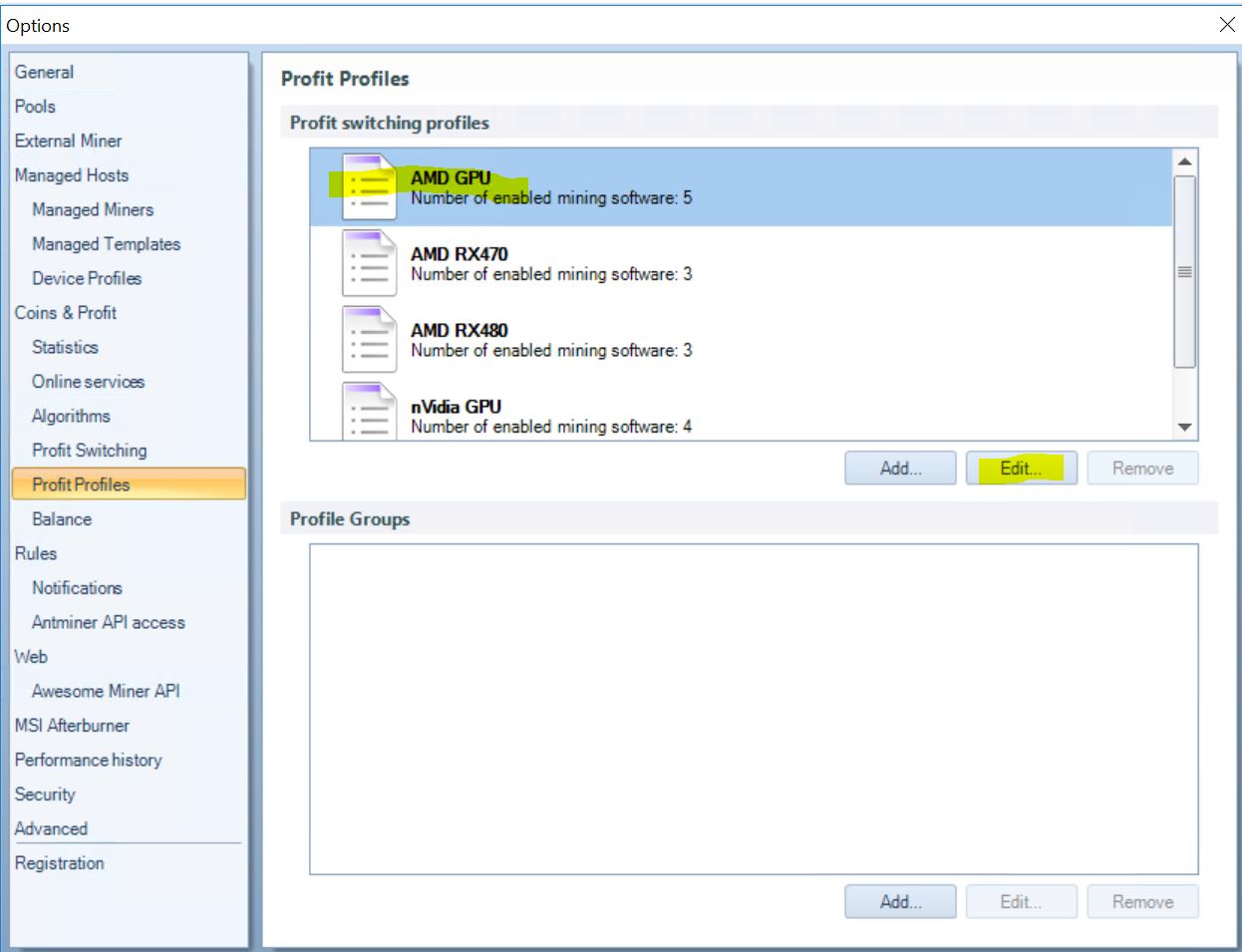Select Antminer API access
Screen dimensions: 1242x952
click(x=108, y=622)
